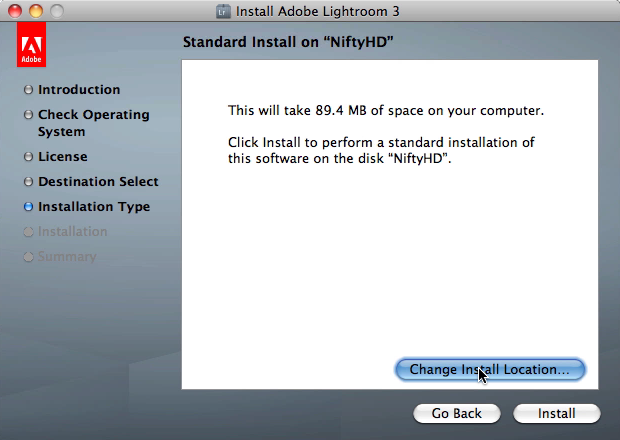Image resolution: width=620 pixels, height=440 pixels.
Task: Click the blue bullet beside Installation Type
Action: (x=28, y=207)
